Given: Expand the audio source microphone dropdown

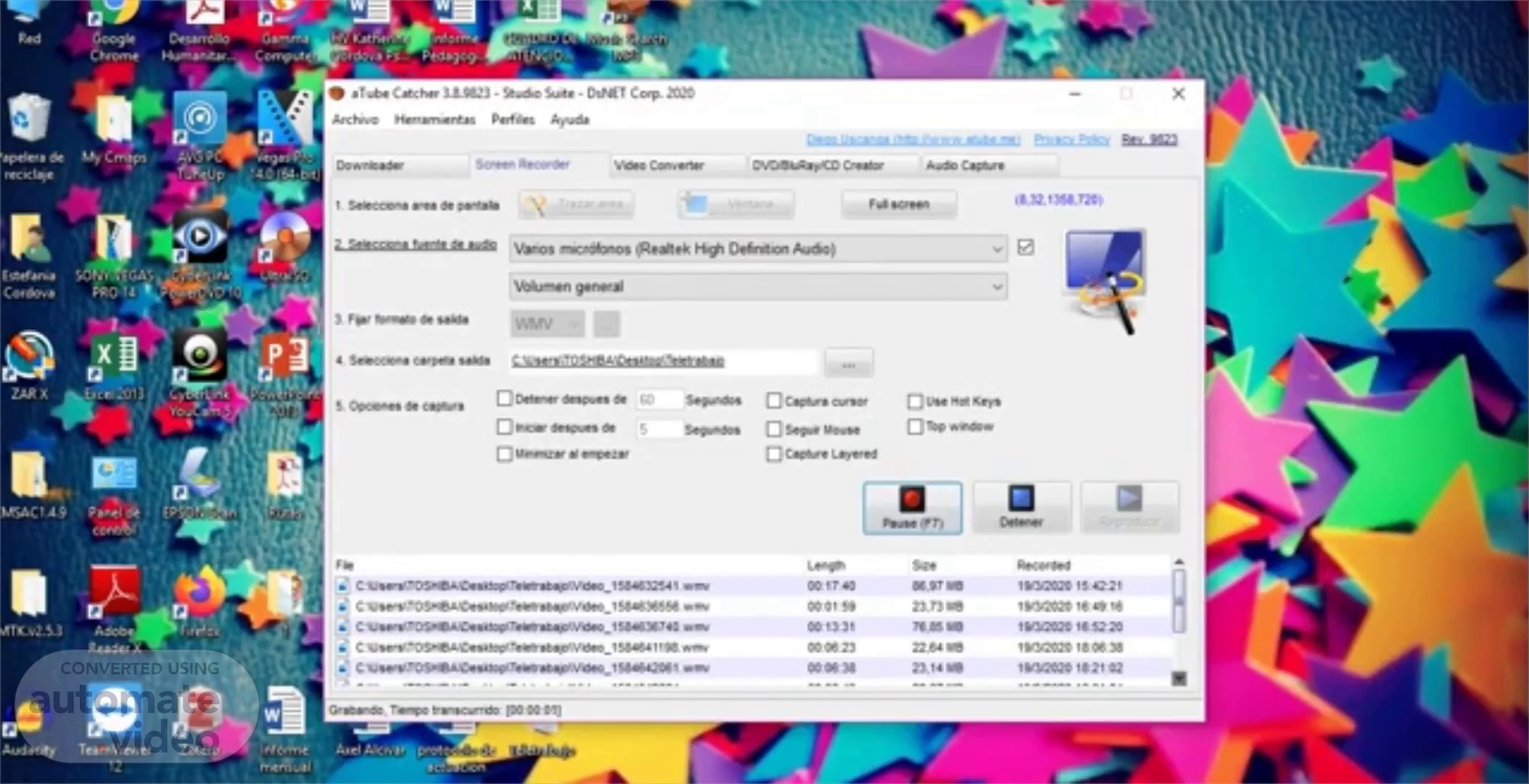Looking at the screenshot, I should tap(996, 249).
